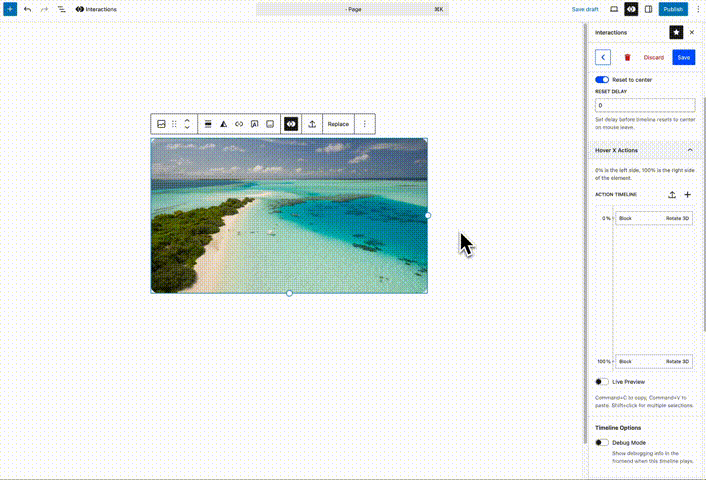
Task: Click the Interactions item in top bar
Action: point(96,9)
